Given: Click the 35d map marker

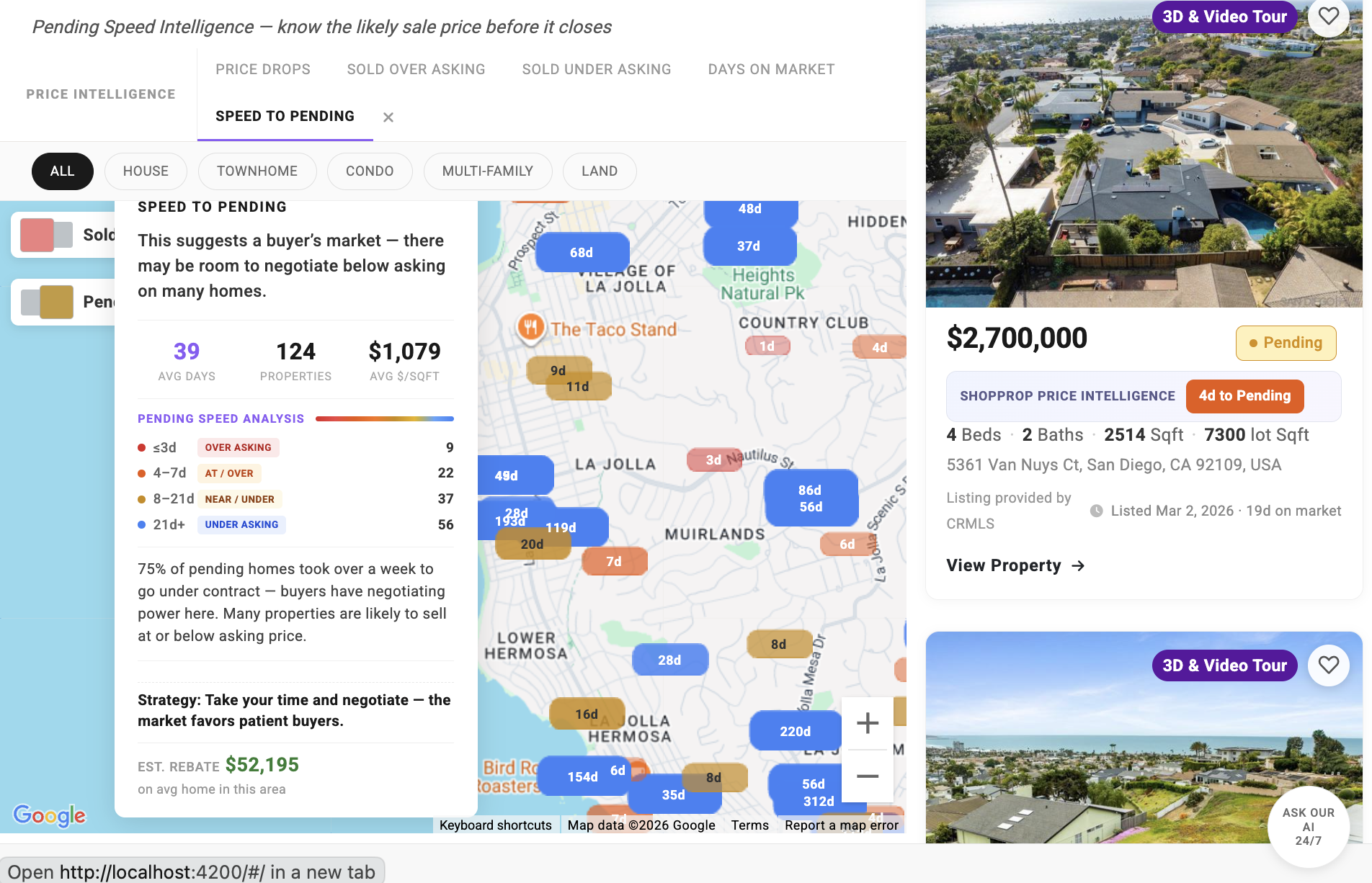Looking at the screenshot, I should [x=674, y=795].
